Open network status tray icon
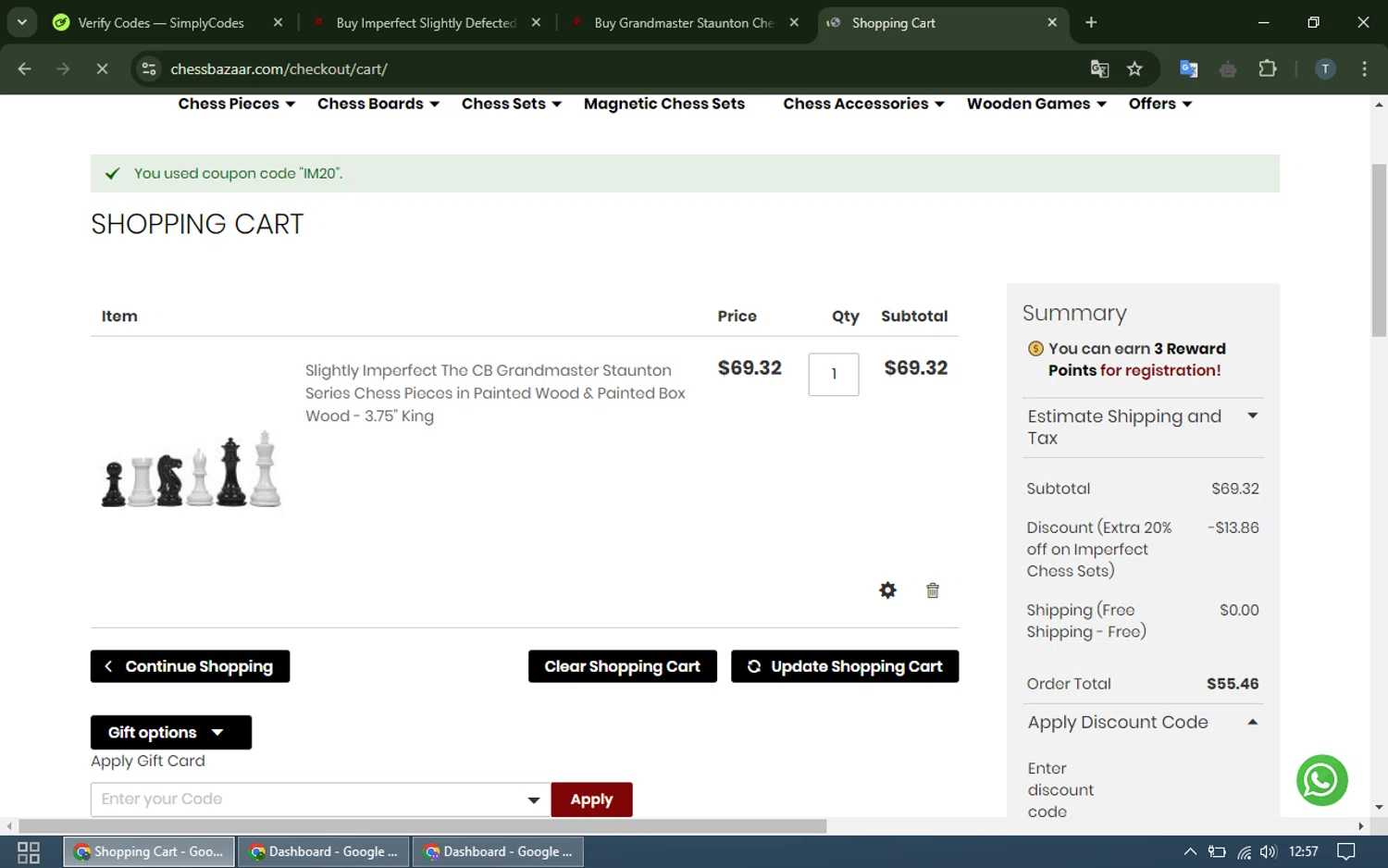This screenshot has width=1388, height=868. point(1244,852)
